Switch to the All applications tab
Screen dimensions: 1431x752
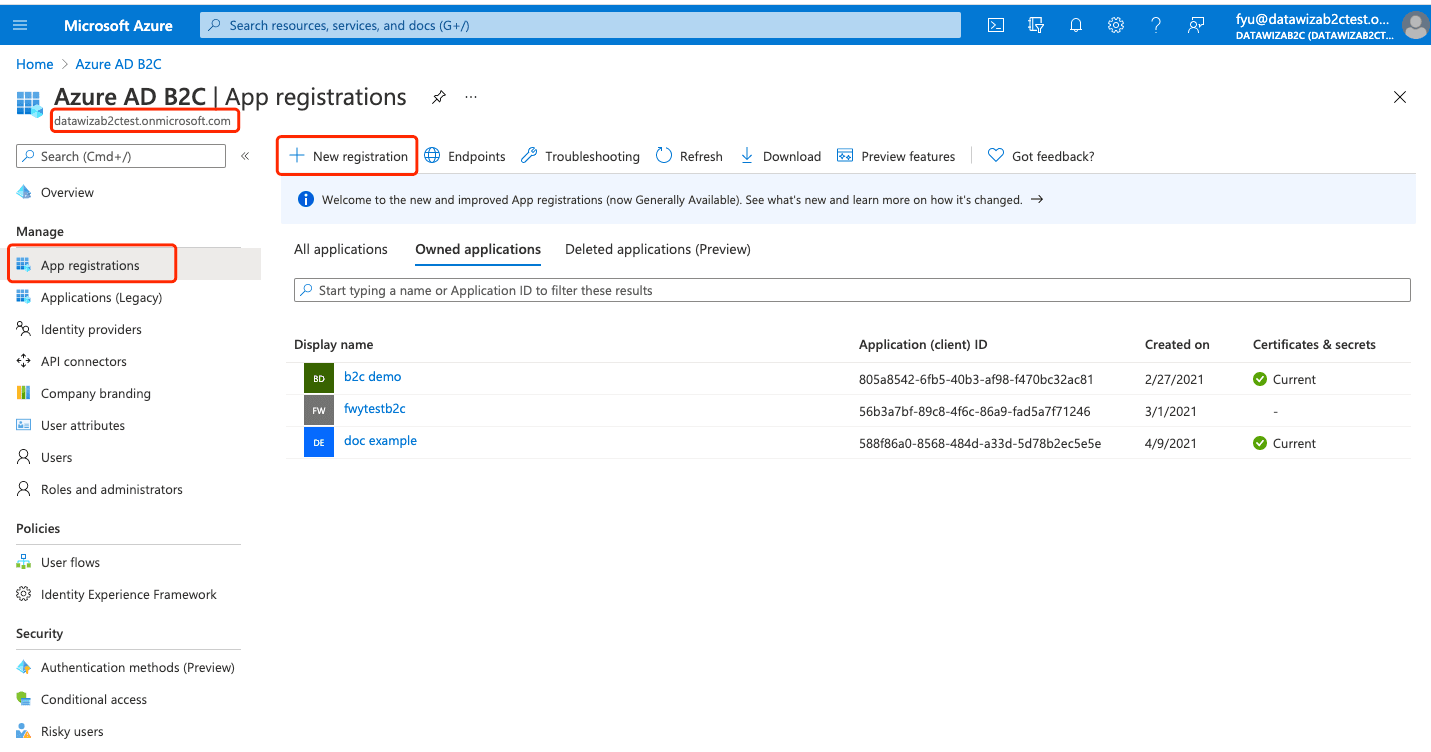341,249
